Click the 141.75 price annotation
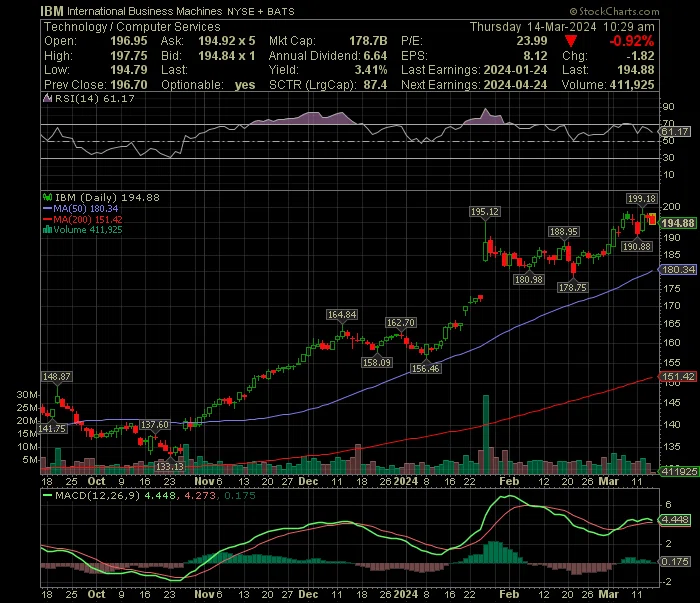Screen dimensions: 700x603 coord(52,428)
